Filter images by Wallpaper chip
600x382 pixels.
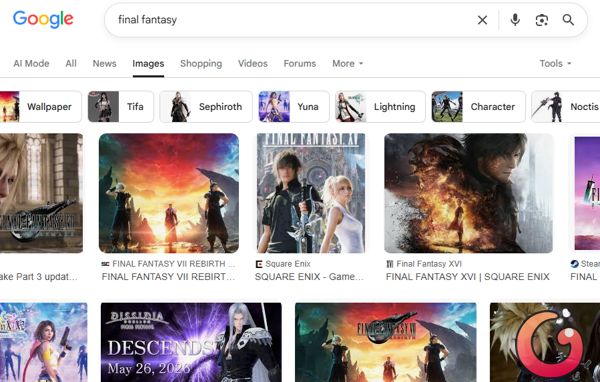coord(41,107)
